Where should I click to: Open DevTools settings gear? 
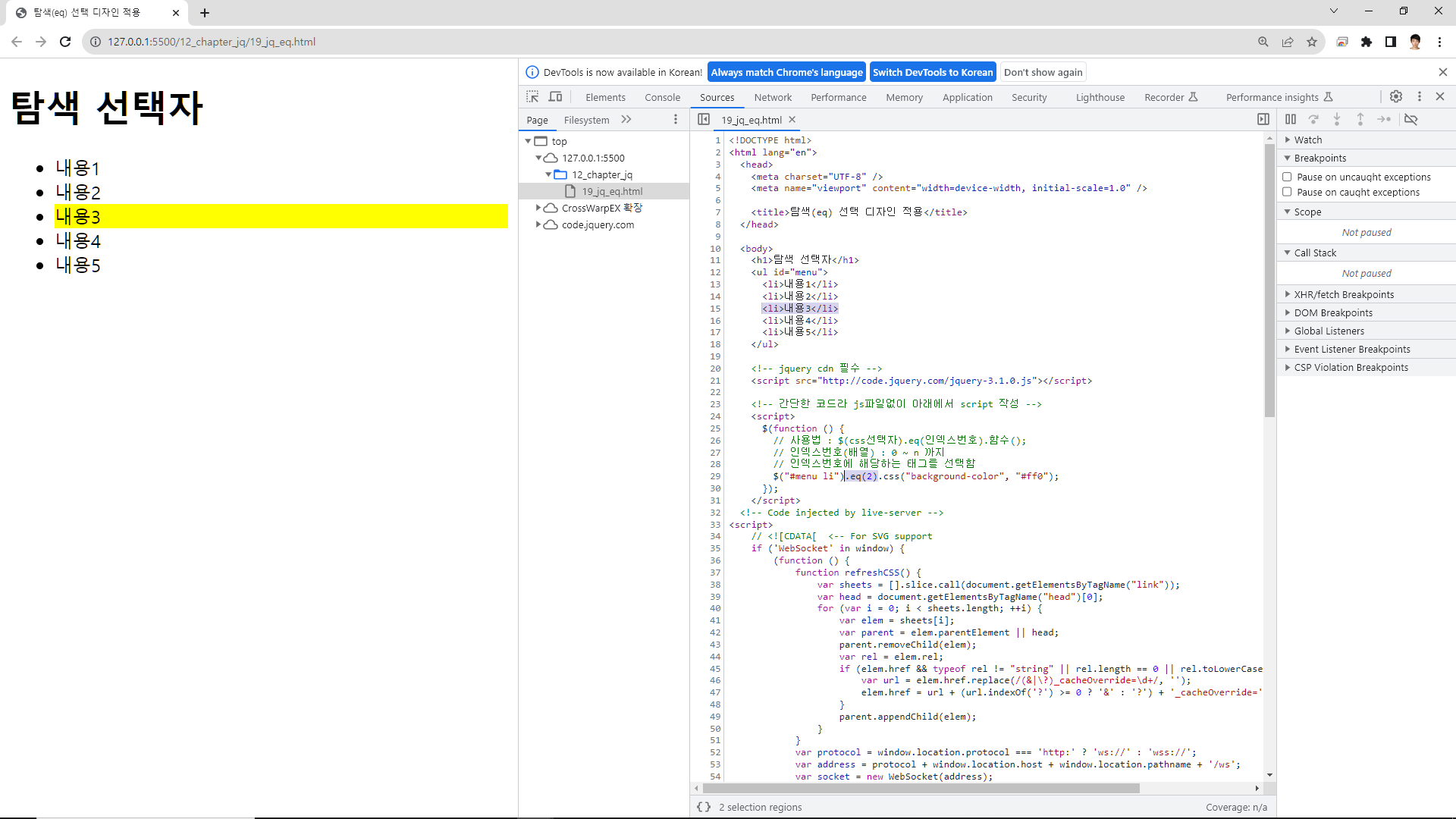(1396, 96)
